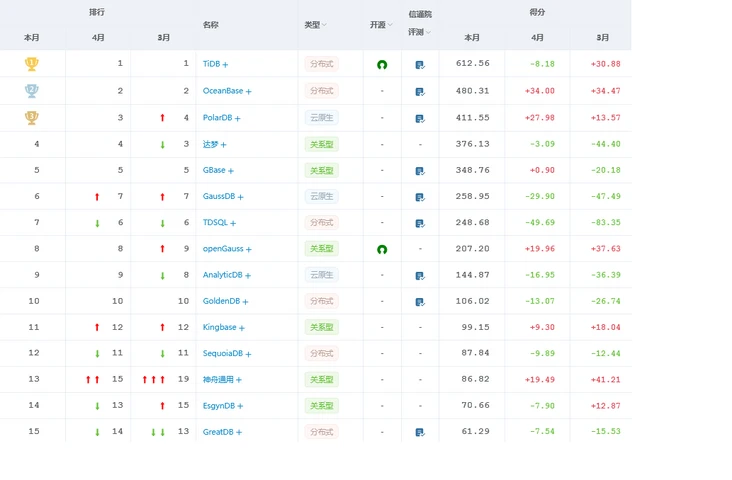
Task: Click the score 70.66 for EsgynDB
Action: 475,405
